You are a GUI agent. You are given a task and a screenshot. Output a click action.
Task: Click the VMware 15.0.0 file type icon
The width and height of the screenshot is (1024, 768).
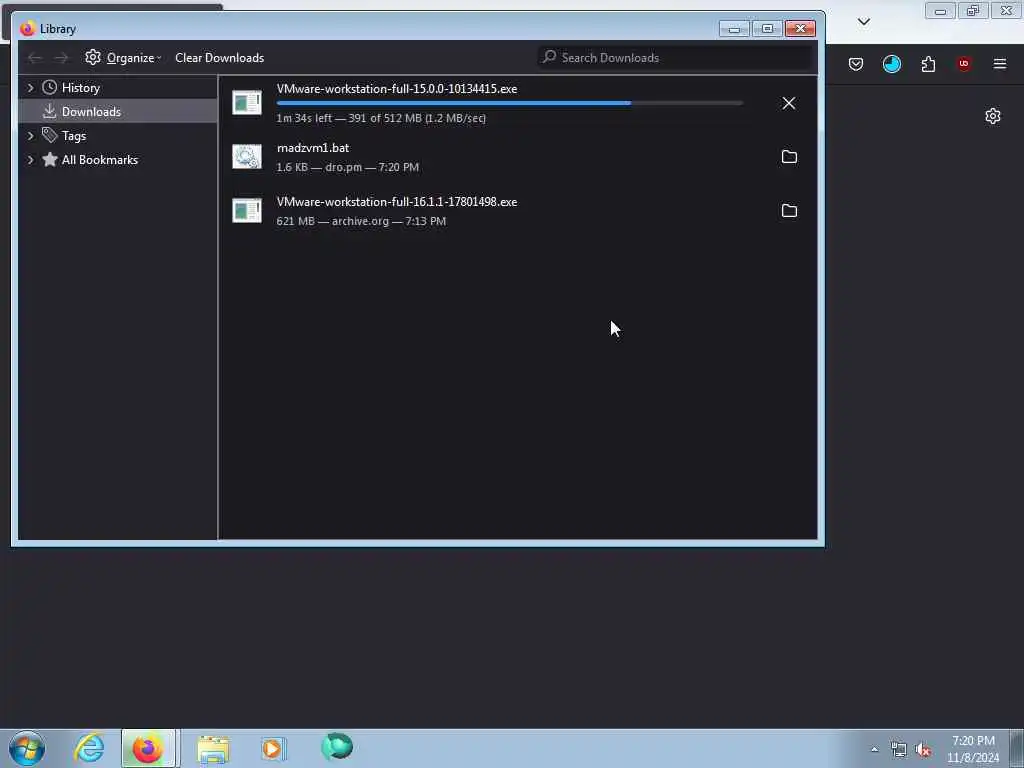point(247,103)
